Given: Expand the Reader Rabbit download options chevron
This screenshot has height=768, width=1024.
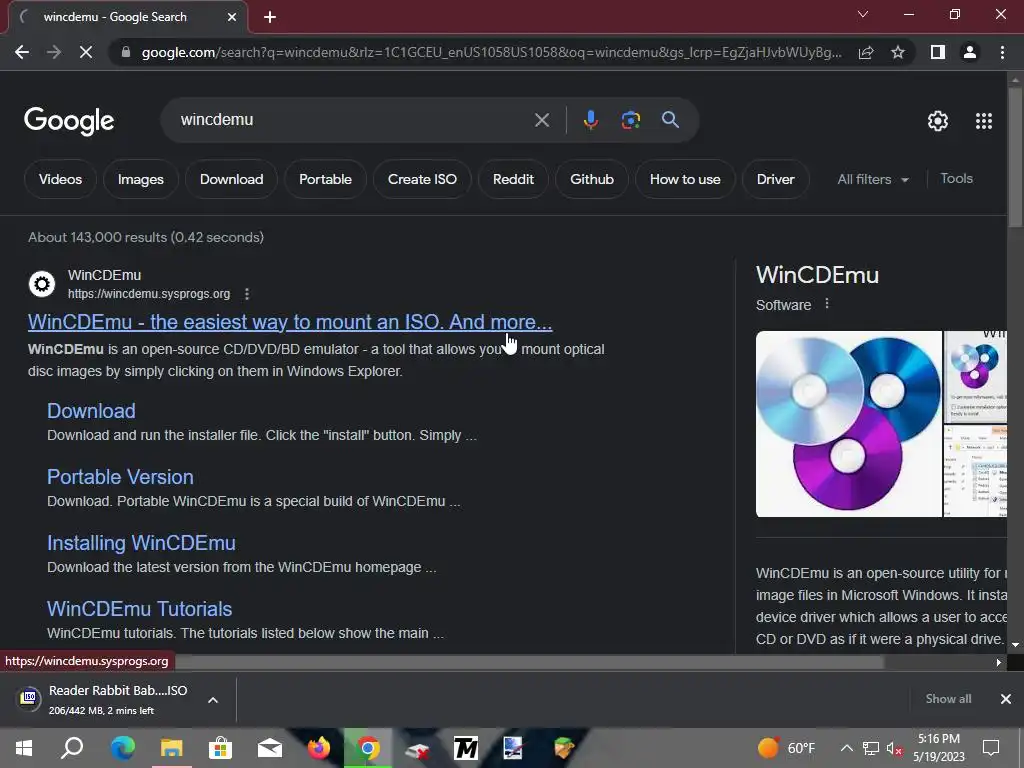Looking at the screenshot, I should point(213,699).
